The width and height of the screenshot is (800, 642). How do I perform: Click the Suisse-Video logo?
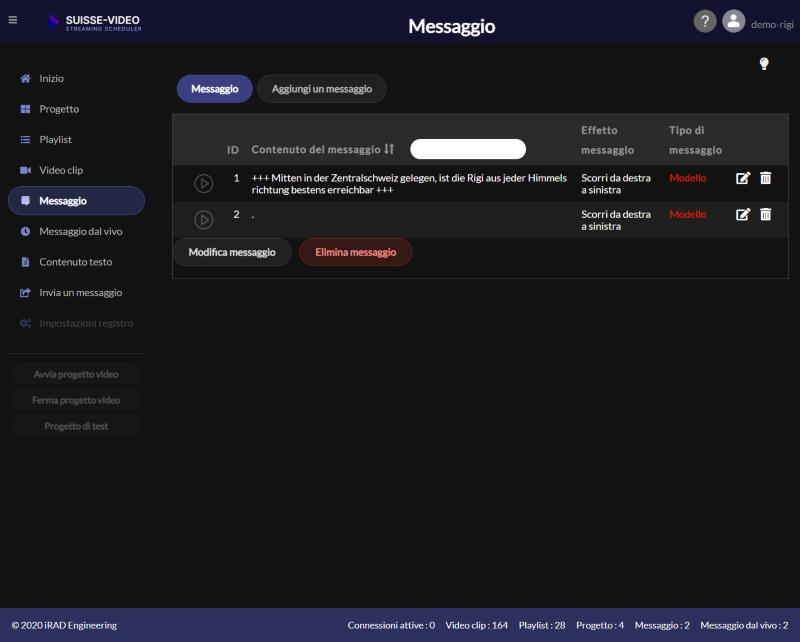[x=95, y=22]
